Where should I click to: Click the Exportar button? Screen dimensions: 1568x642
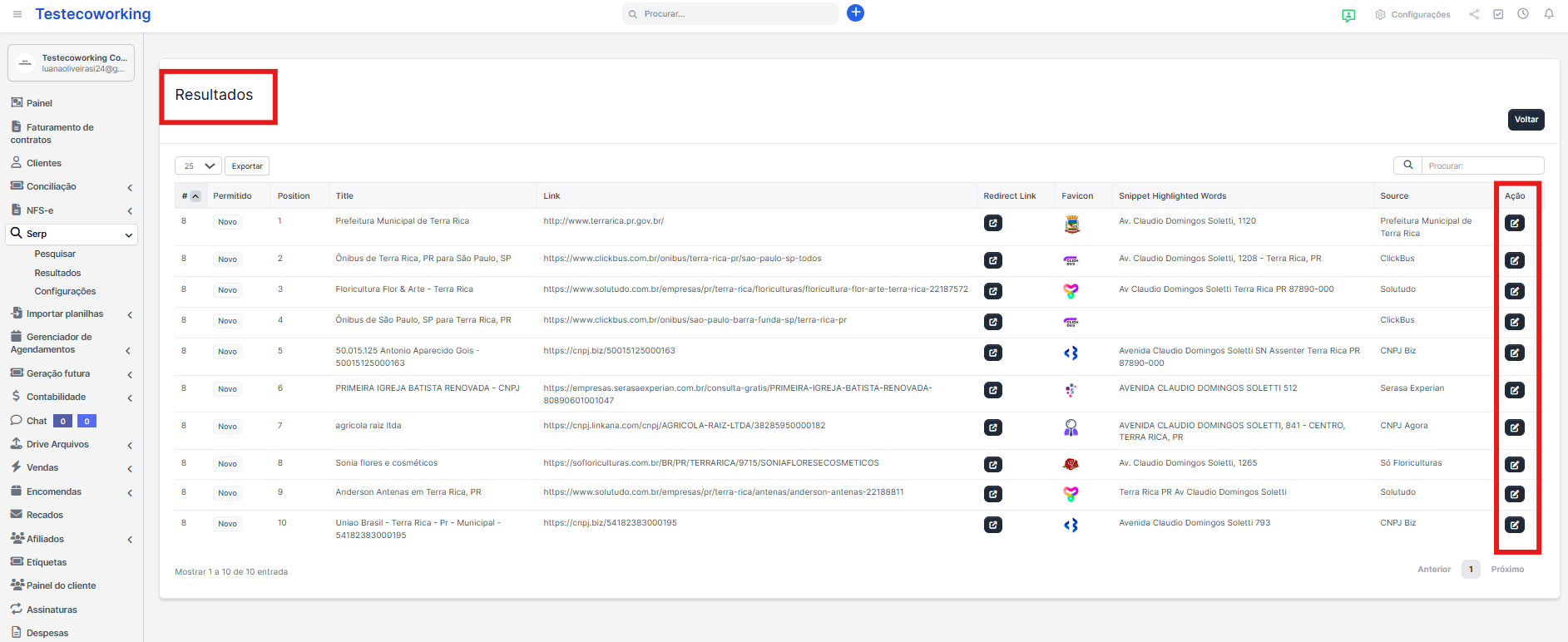coord(247,166)
